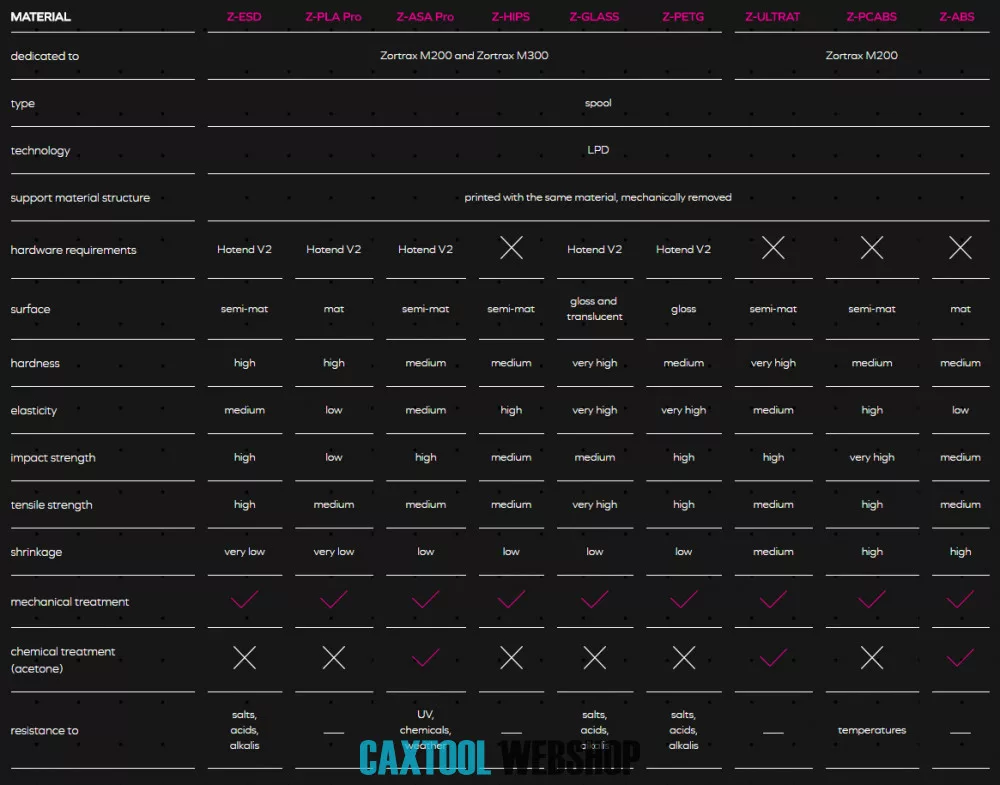This screenshot has width=1000, height=785.
Task: Click the Z-ABS hardware requirements X icon
Action: pos(960,249)
